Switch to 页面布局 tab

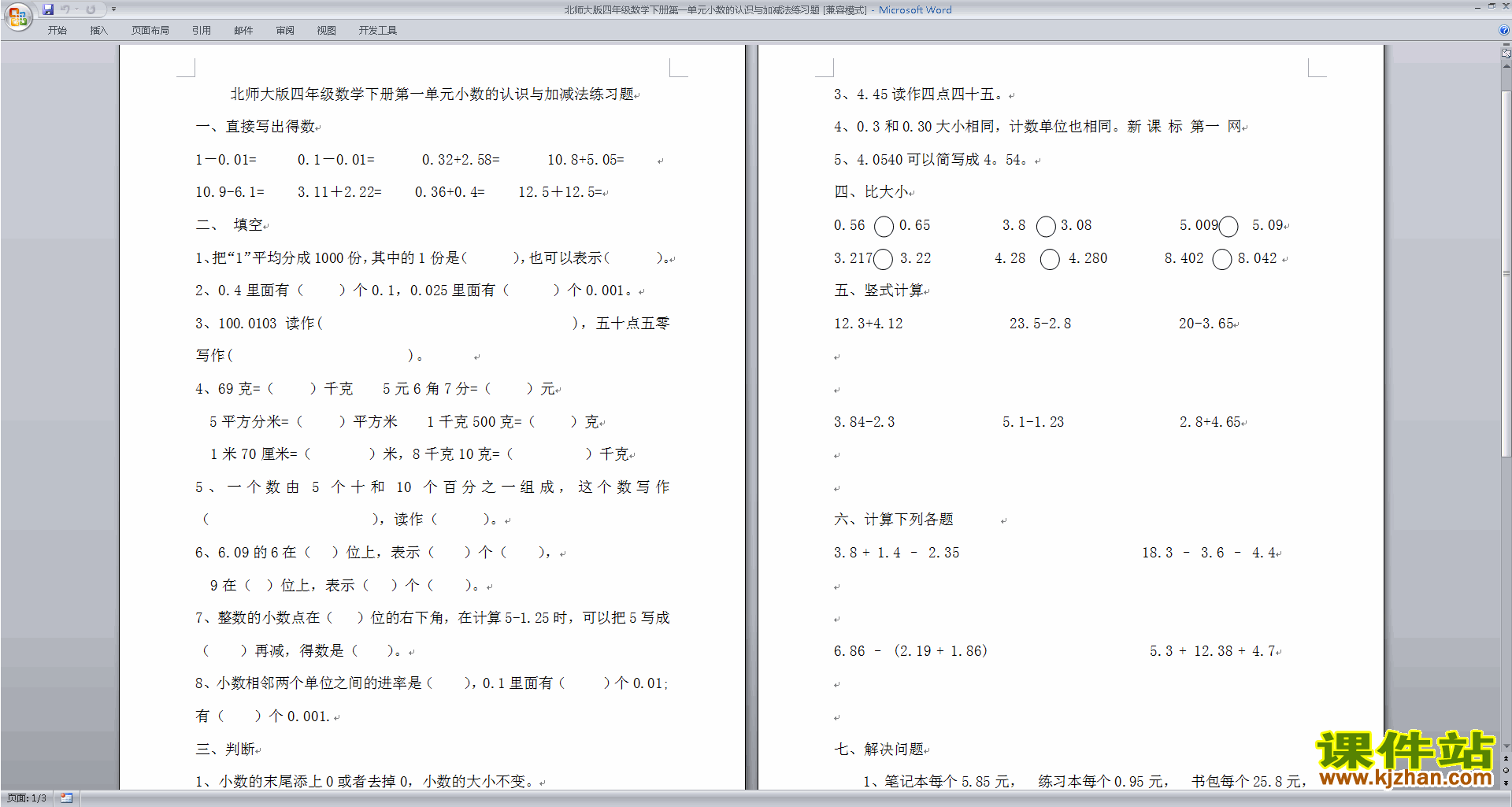(150, 30)
